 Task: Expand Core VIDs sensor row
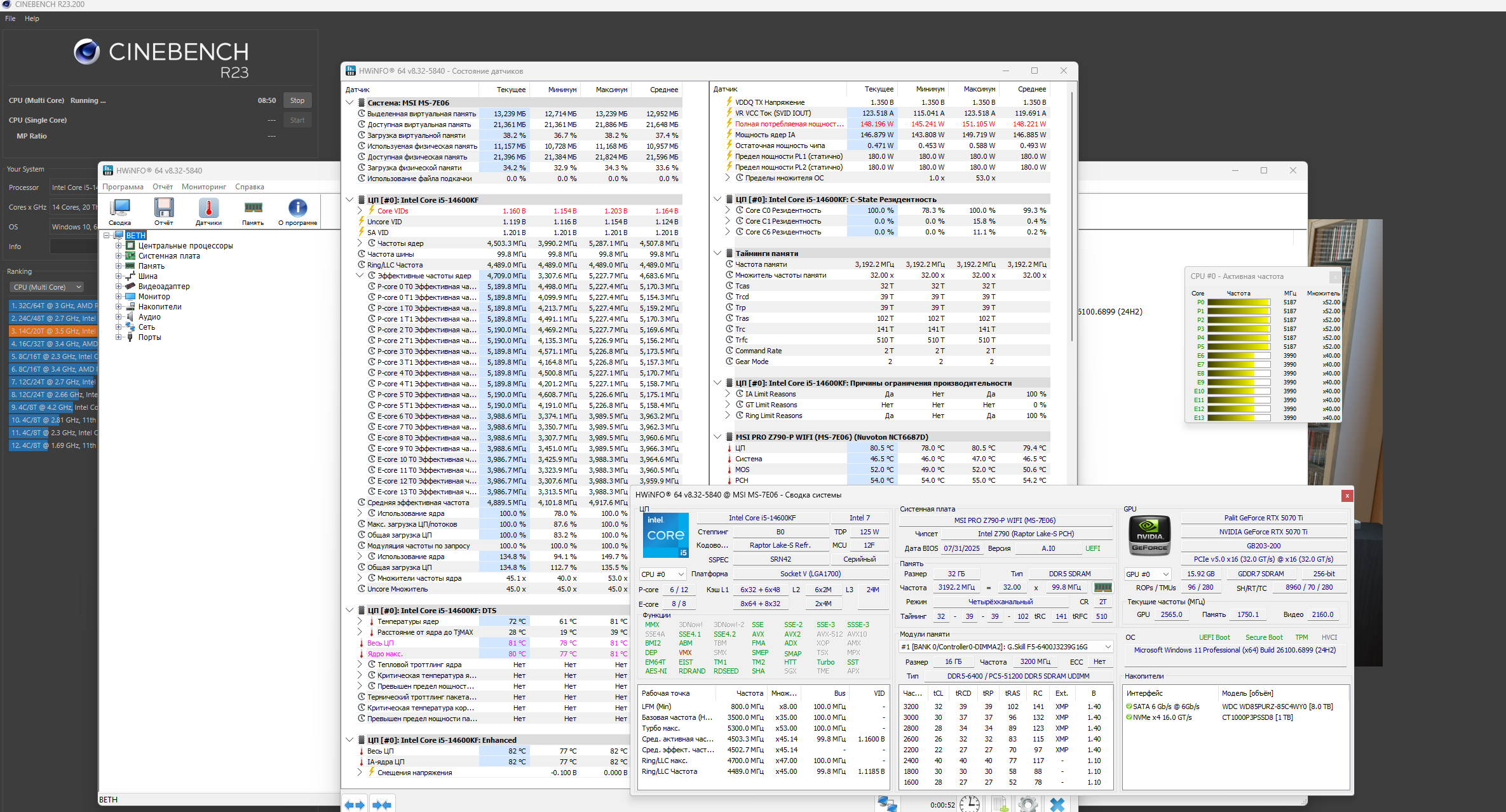pos(360,211)
